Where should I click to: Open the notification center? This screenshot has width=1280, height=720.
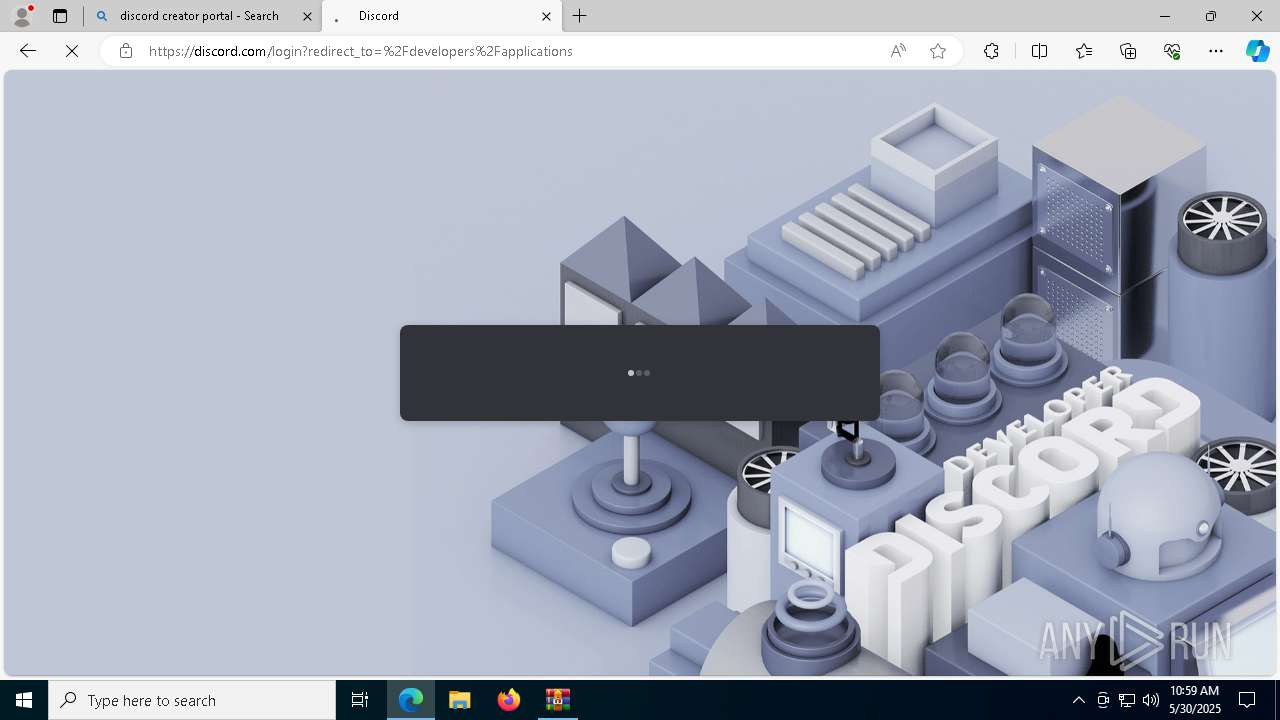[1247, 700]
